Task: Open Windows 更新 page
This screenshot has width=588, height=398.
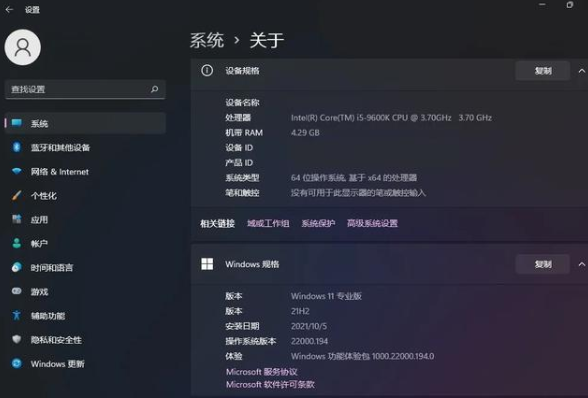Action: pos(86,364)
